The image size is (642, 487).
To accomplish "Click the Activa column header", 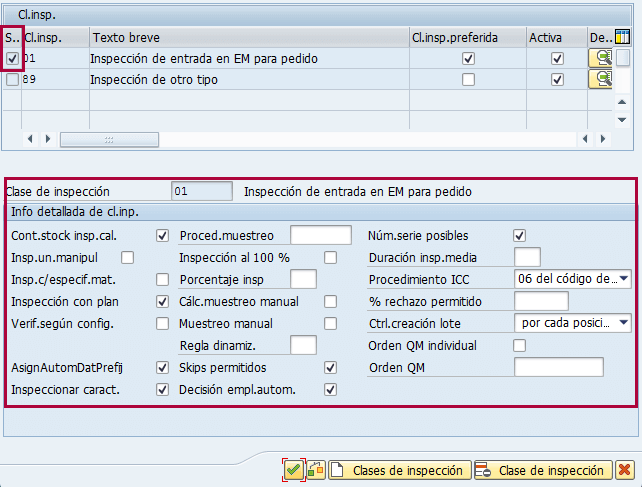I will (x=557, y=38).
